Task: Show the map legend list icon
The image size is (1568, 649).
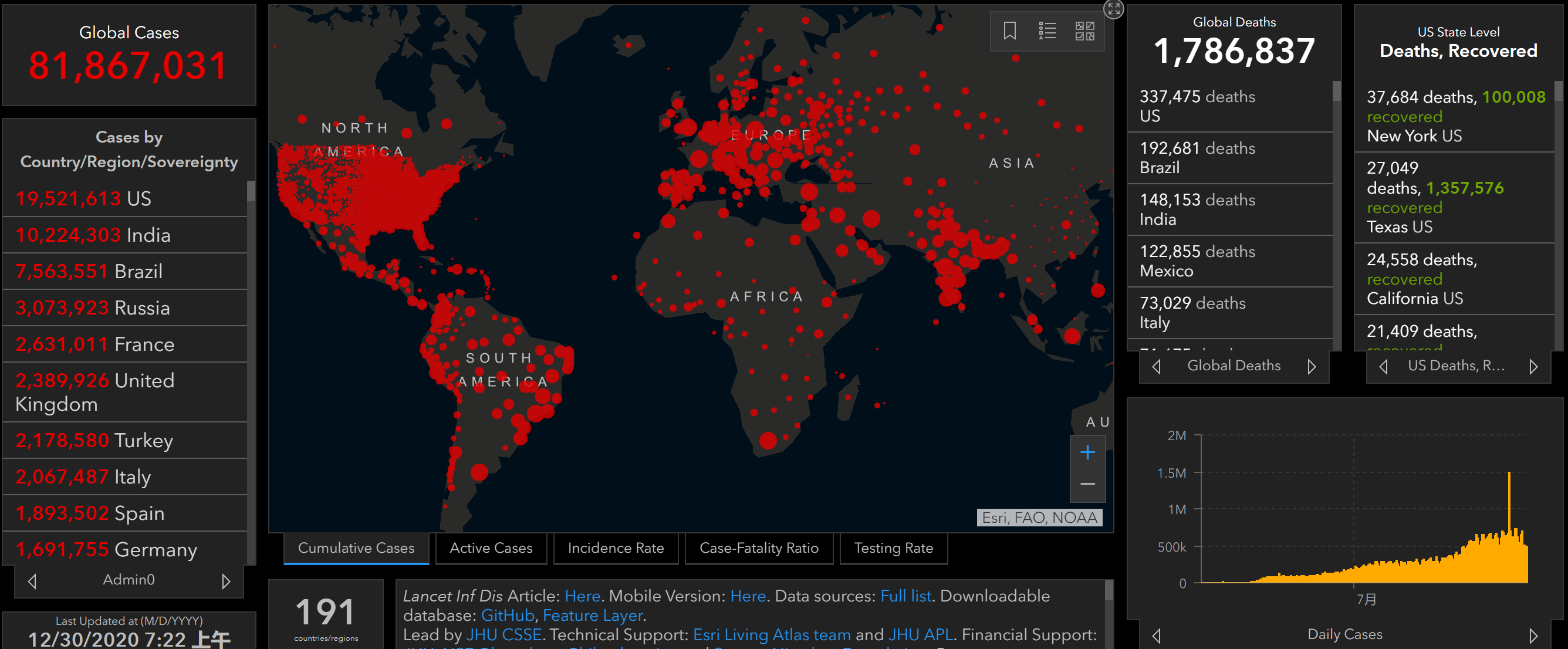Action: coord(1047,31)
